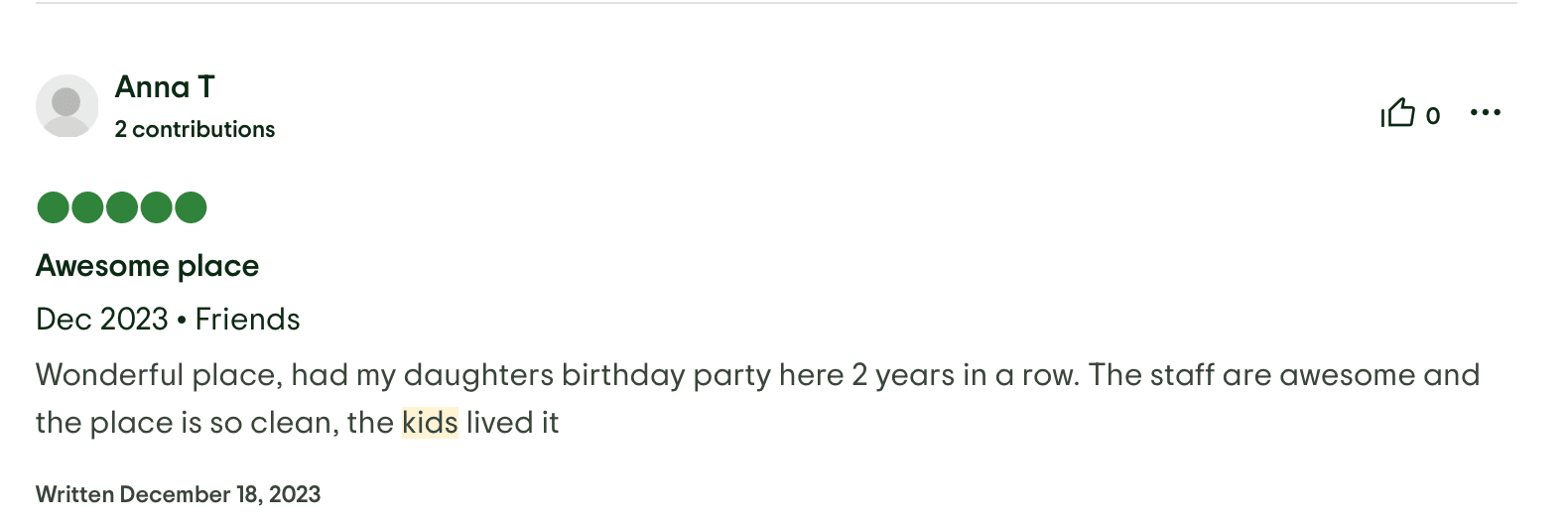Click 'Written December 18, 2023' date text
The image size is (1568, 528).
178,494
